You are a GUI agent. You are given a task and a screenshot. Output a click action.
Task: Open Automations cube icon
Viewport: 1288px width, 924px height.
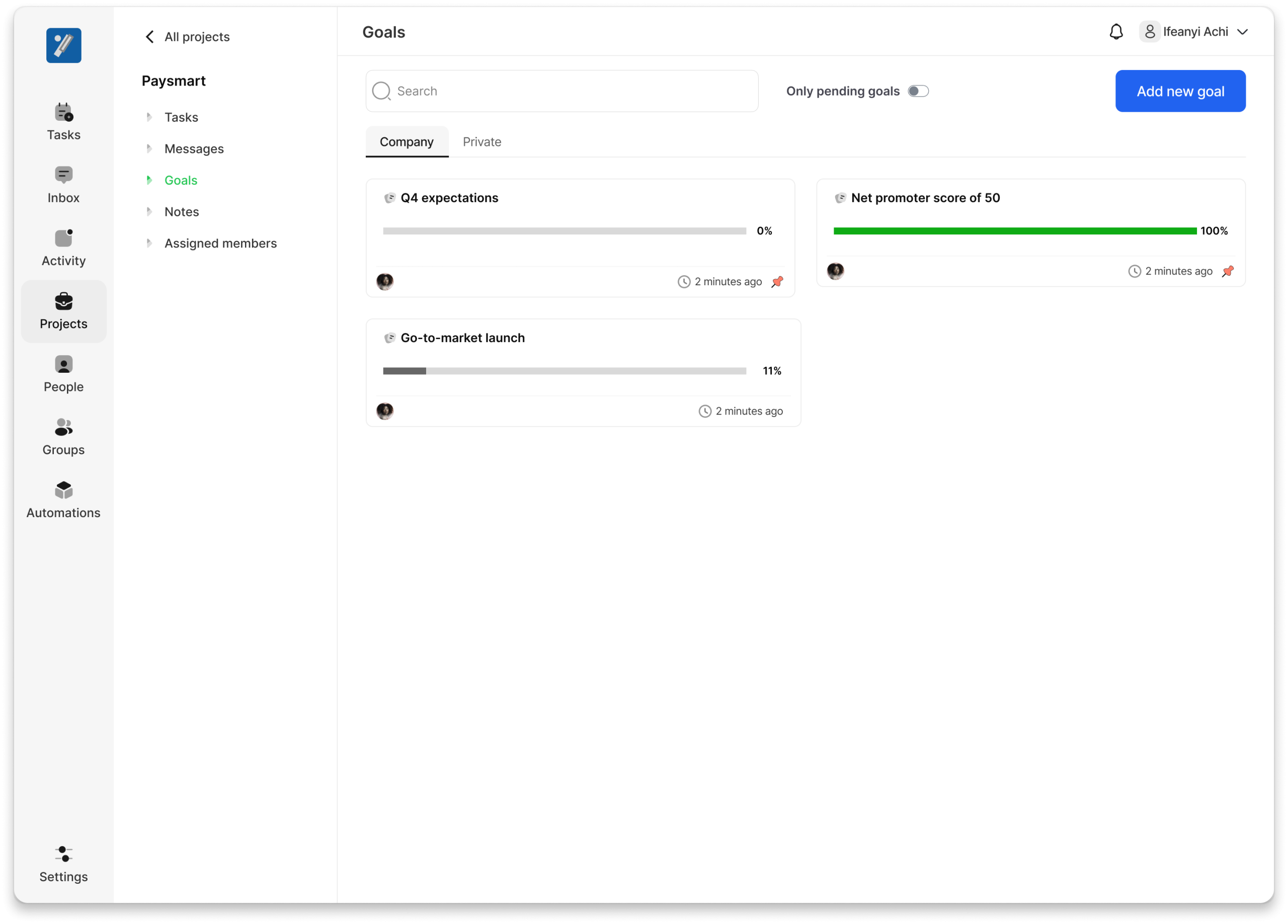(x=63, y=491)
